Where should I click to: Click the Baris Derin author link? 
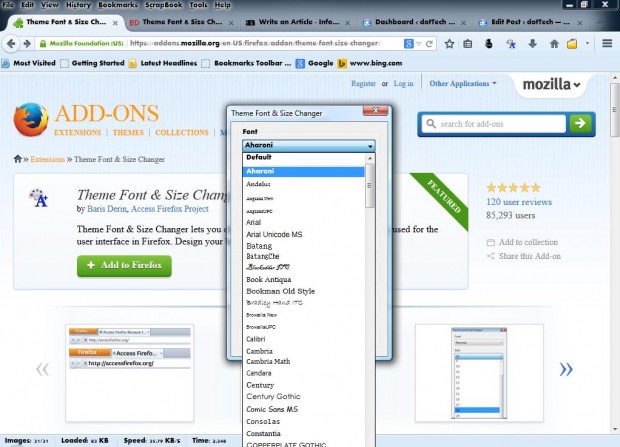coord(107,209)
